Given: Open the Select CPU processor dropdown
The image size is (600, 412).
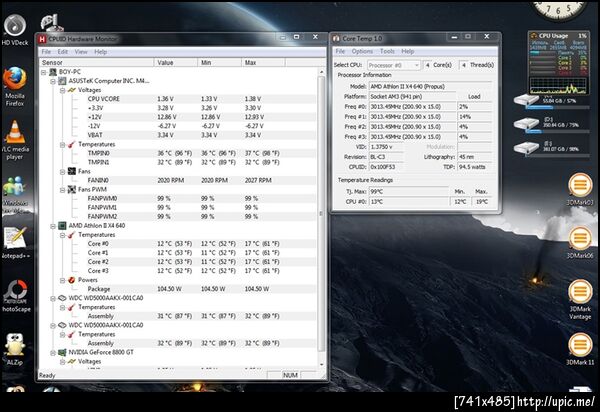Looking at the screenshot, I should tap(394, 65).
